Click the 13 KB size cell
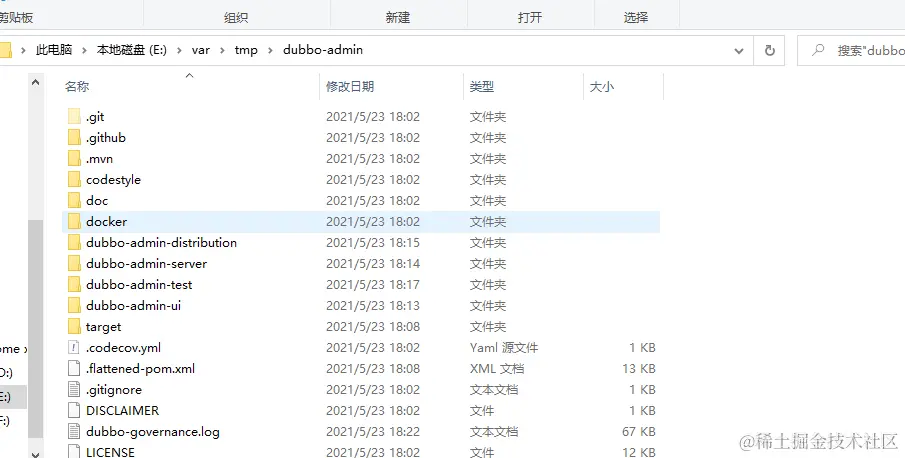905x458 pixels. [x=638, y=368]
